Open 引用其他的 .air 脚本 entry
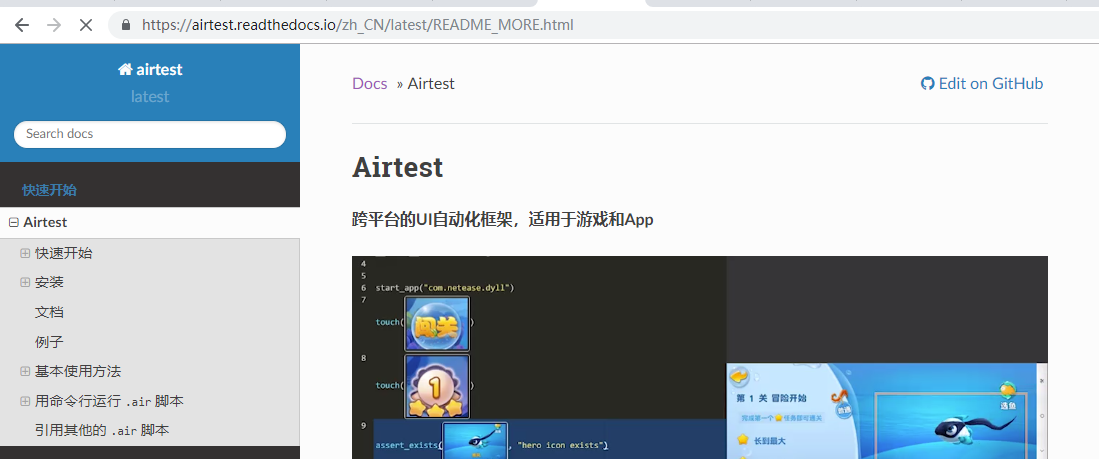Screen dimensions: 1099x459 [x=102, y=430]
